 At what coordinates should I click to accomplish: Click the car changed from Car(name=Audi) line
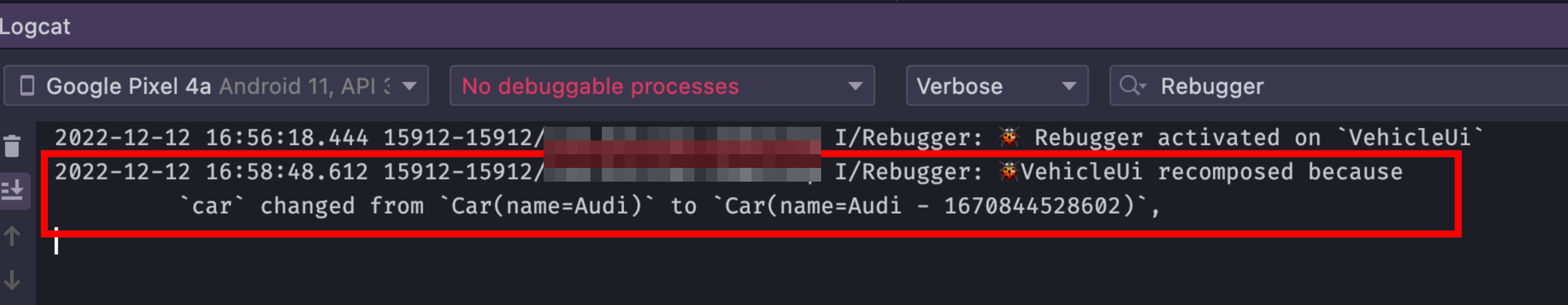point(670,206)
